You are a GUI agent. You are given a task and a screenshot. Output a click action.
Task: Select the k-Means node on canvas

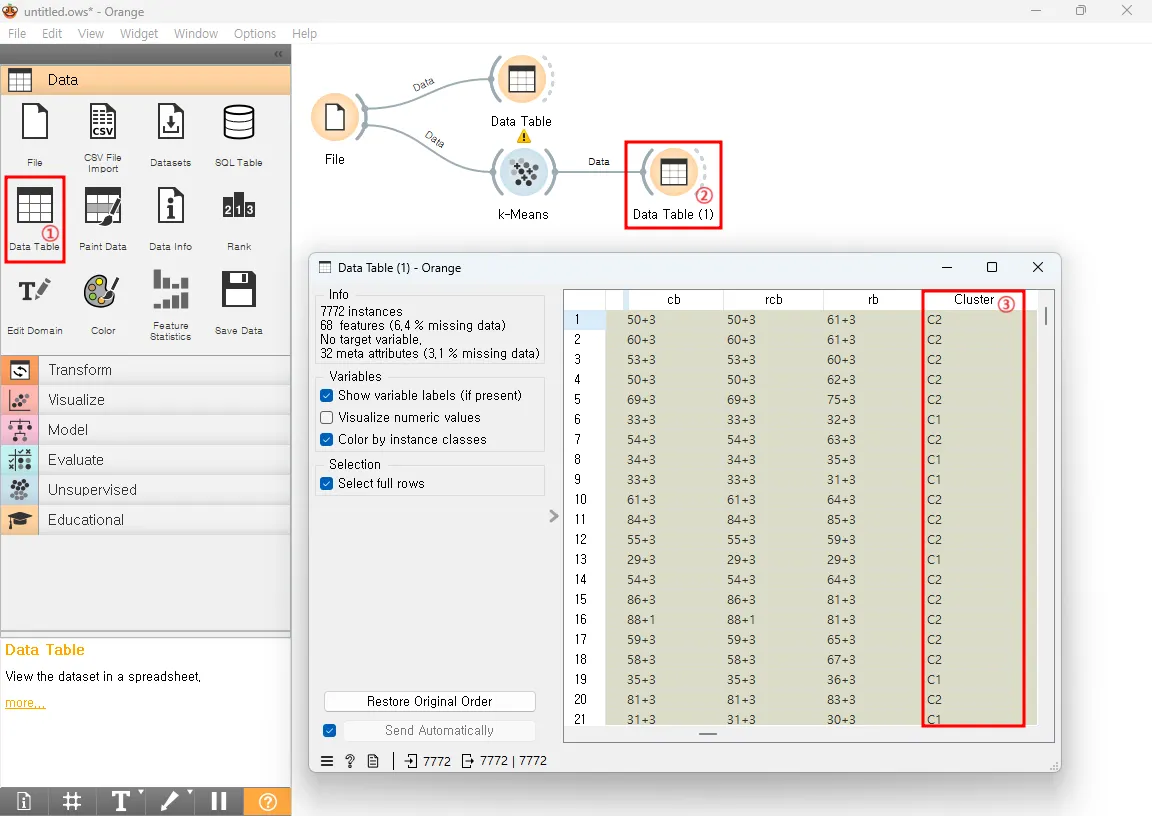(x=523, y=173)
